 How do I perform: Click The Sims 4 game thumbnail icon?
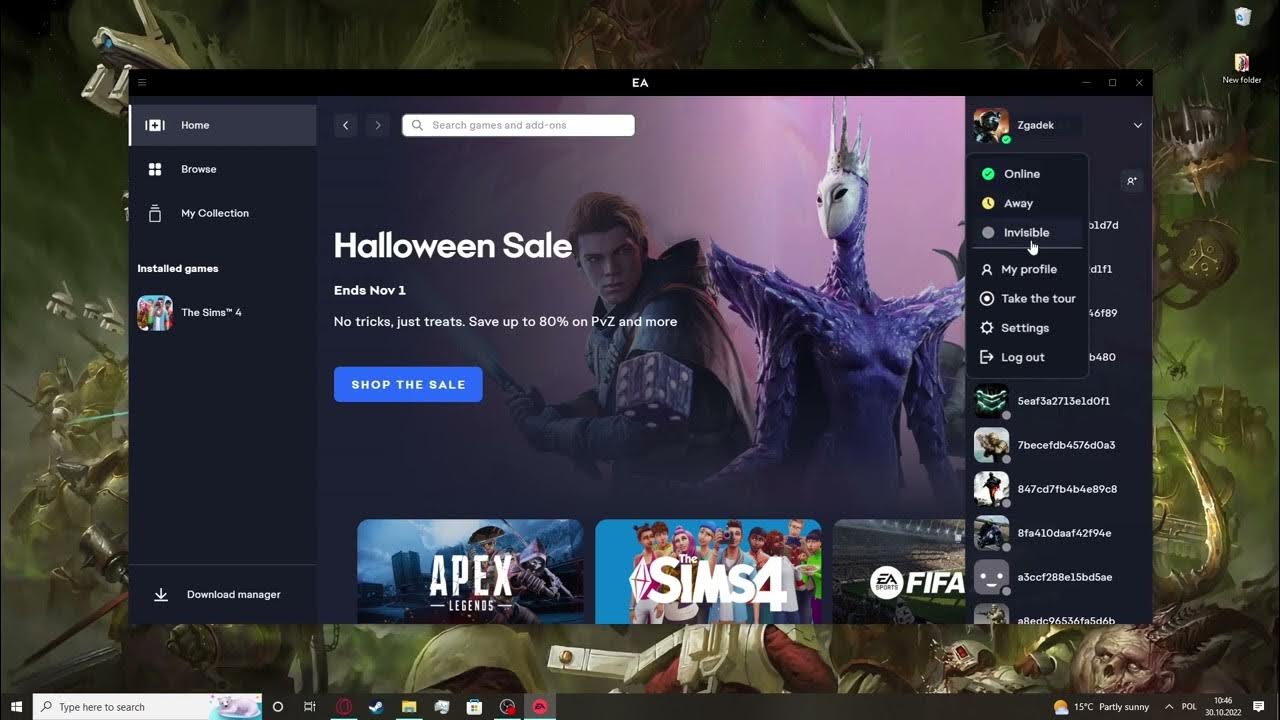point(155,312)
